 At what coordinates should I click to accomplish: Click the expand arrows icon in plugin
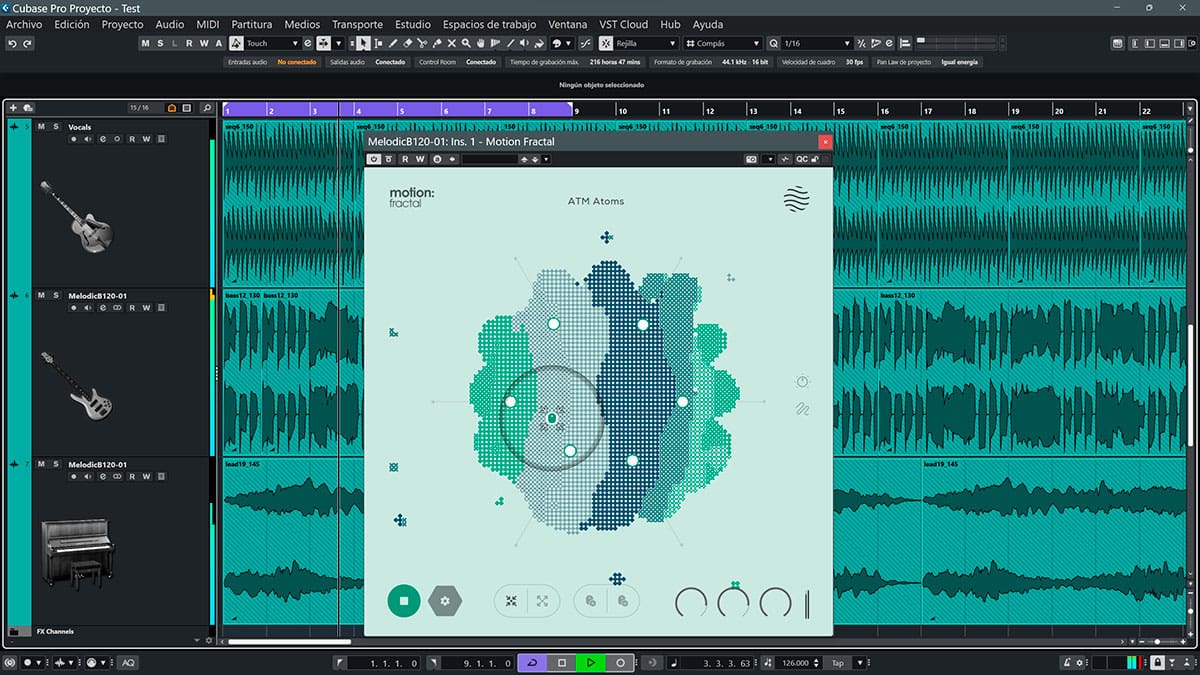point(542,601)
